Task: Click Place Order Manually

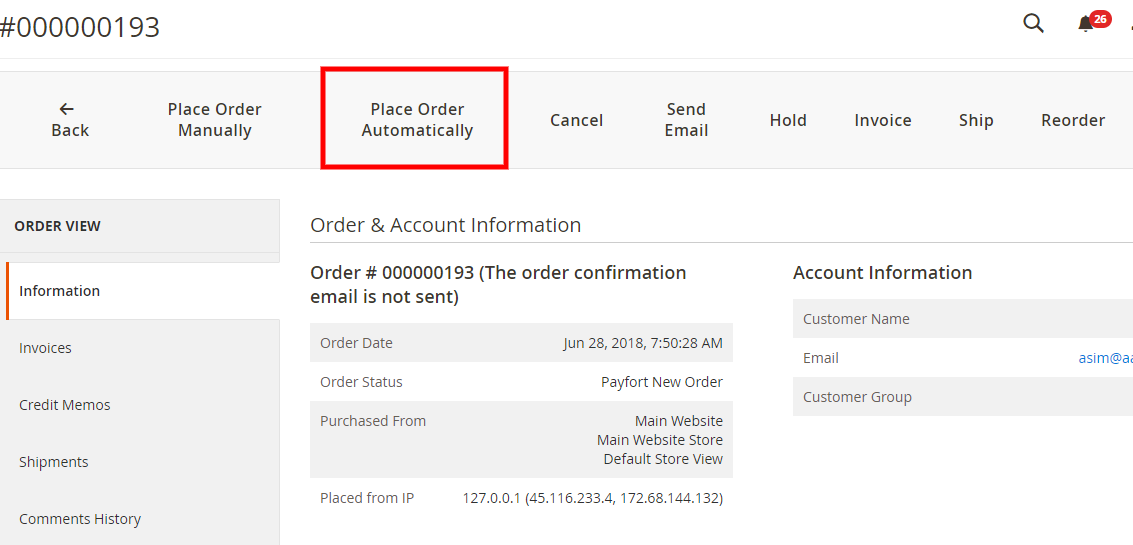Action: 215,120
